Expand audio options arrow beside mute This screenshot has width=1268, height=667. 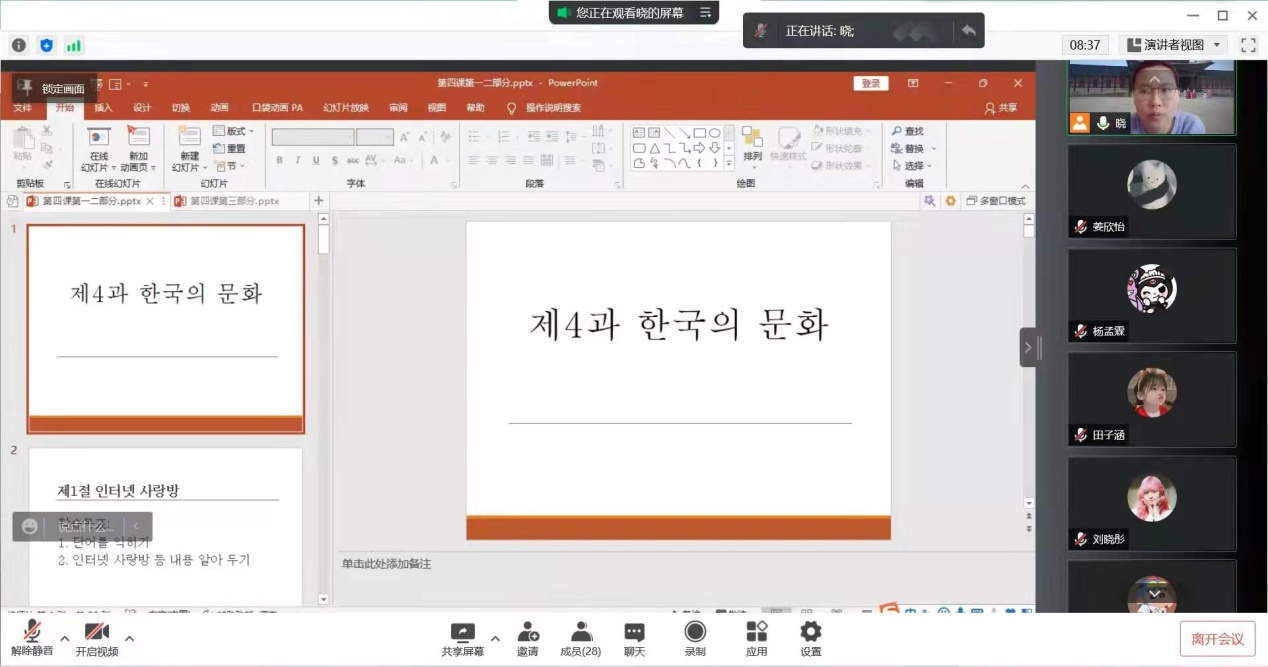coord(65,638)
